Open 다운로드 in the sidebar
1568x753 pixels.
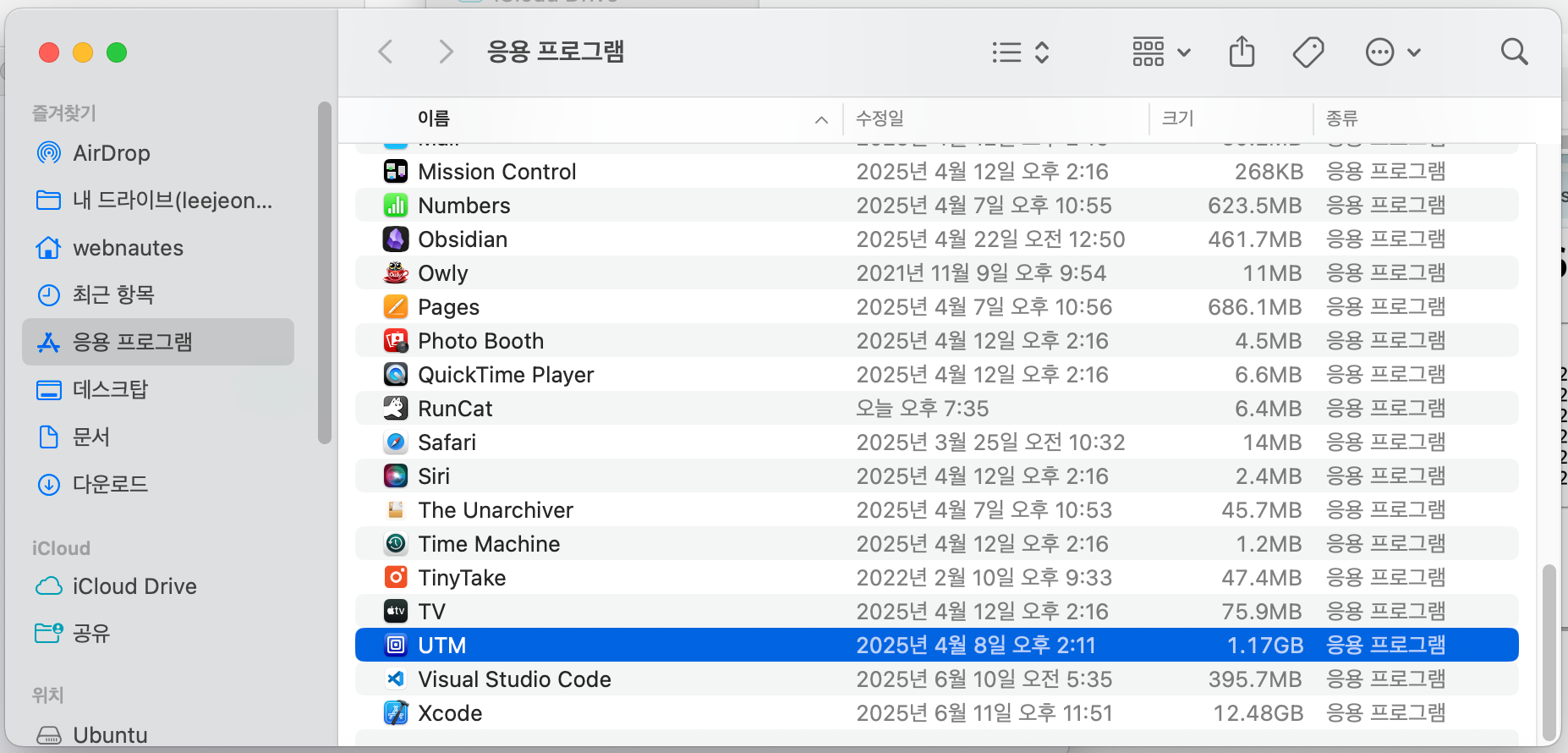pos(158,484)
